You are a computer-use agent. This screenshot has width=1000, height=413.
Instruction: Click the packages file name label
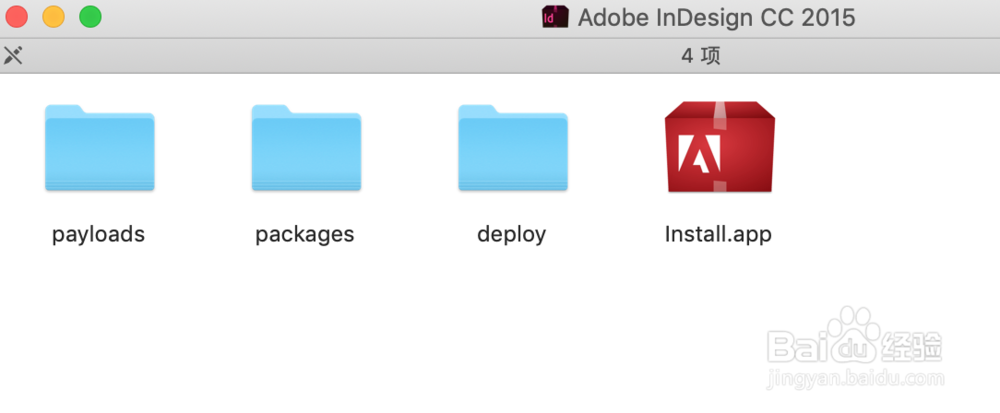(x=305, y=235)
